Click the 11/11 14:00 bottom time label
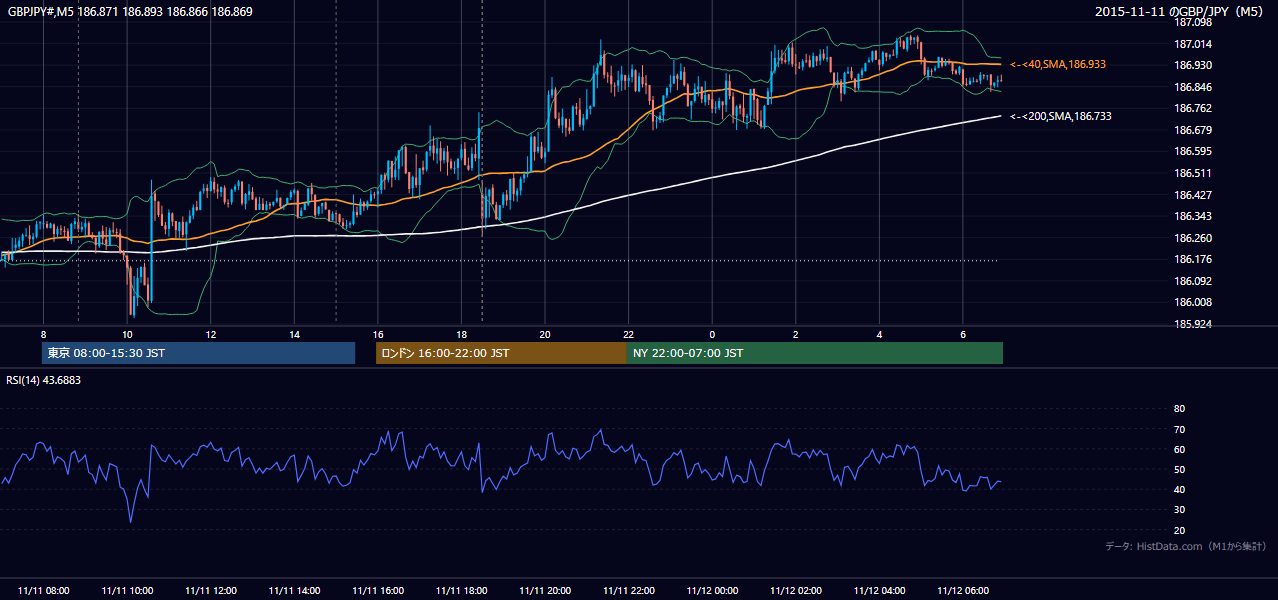This screenshot has height=600, width=1278. tap(294, 591)
